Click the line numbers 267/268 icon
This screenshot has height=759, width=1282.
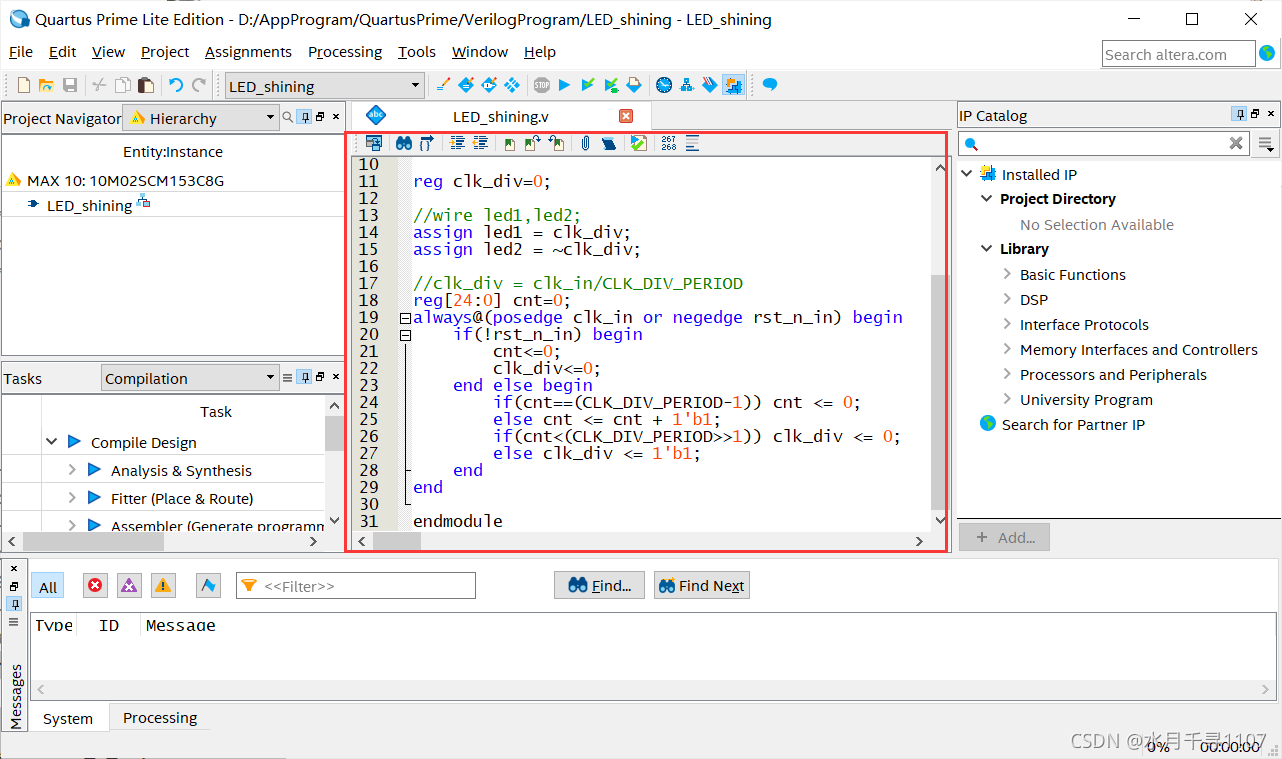pyautogui.click(x=668, y=143)
